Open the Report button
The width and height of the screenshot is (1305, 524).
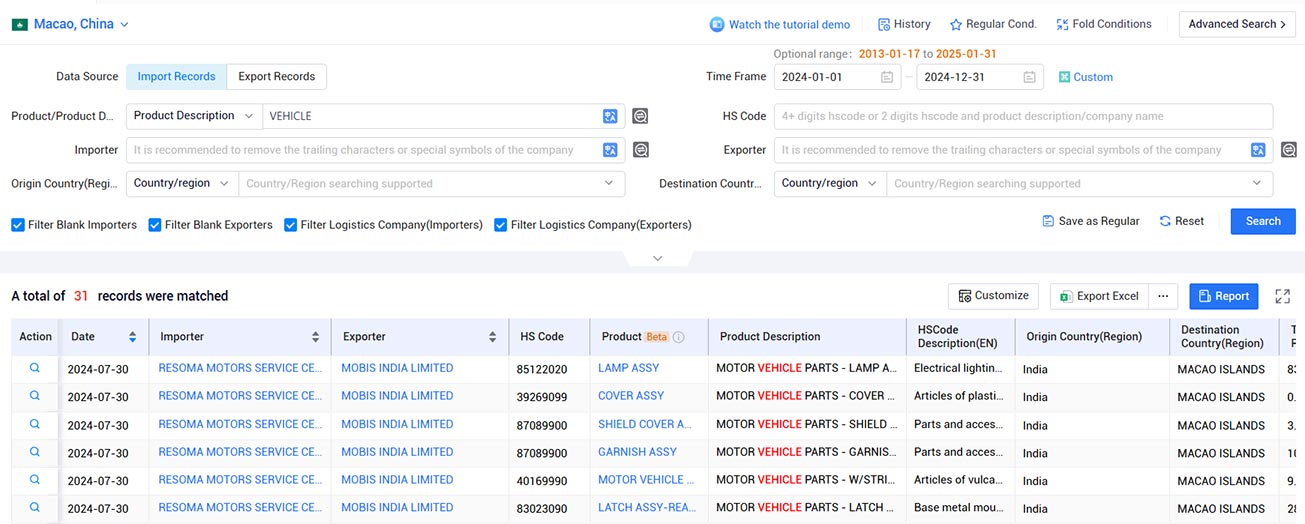1224,296
